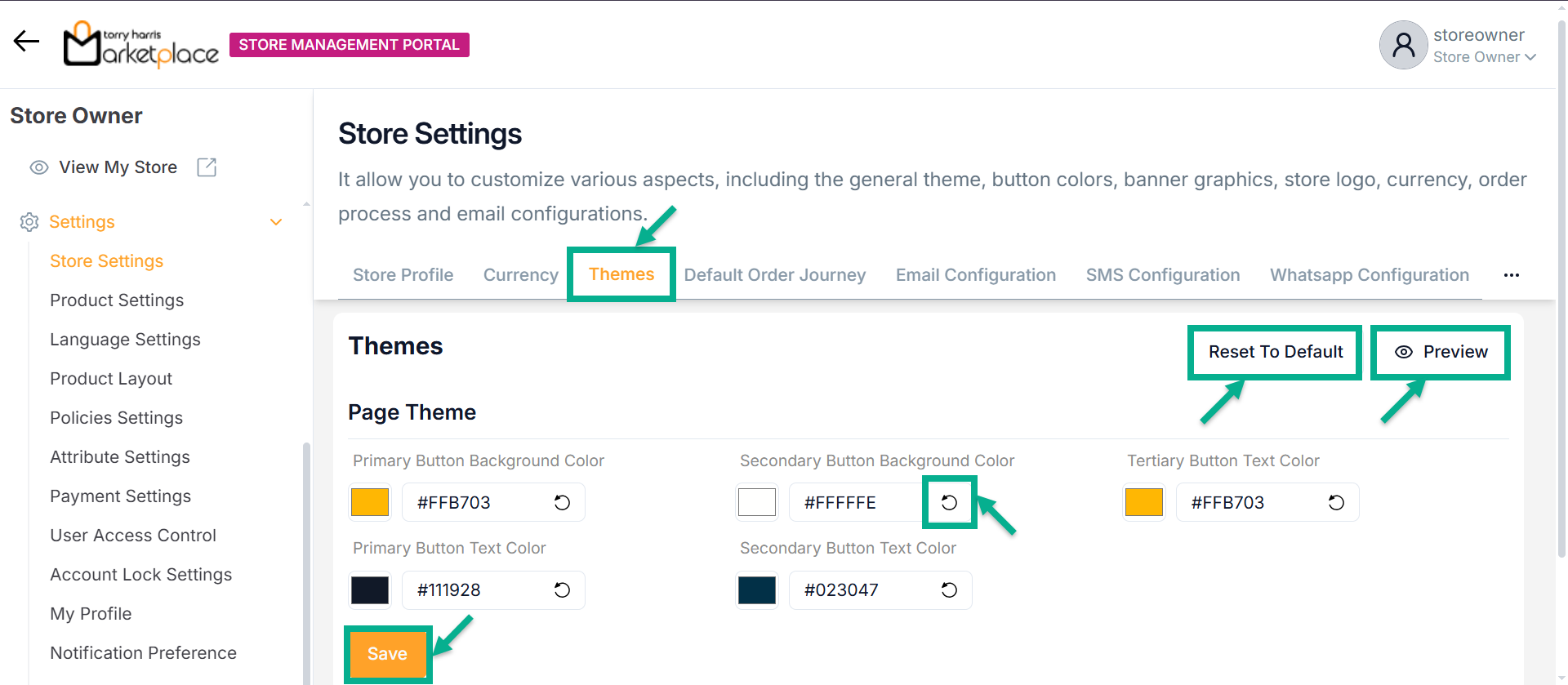Click the eye icon next to View My Store
1568x685 pixels.
coord(39,167)
